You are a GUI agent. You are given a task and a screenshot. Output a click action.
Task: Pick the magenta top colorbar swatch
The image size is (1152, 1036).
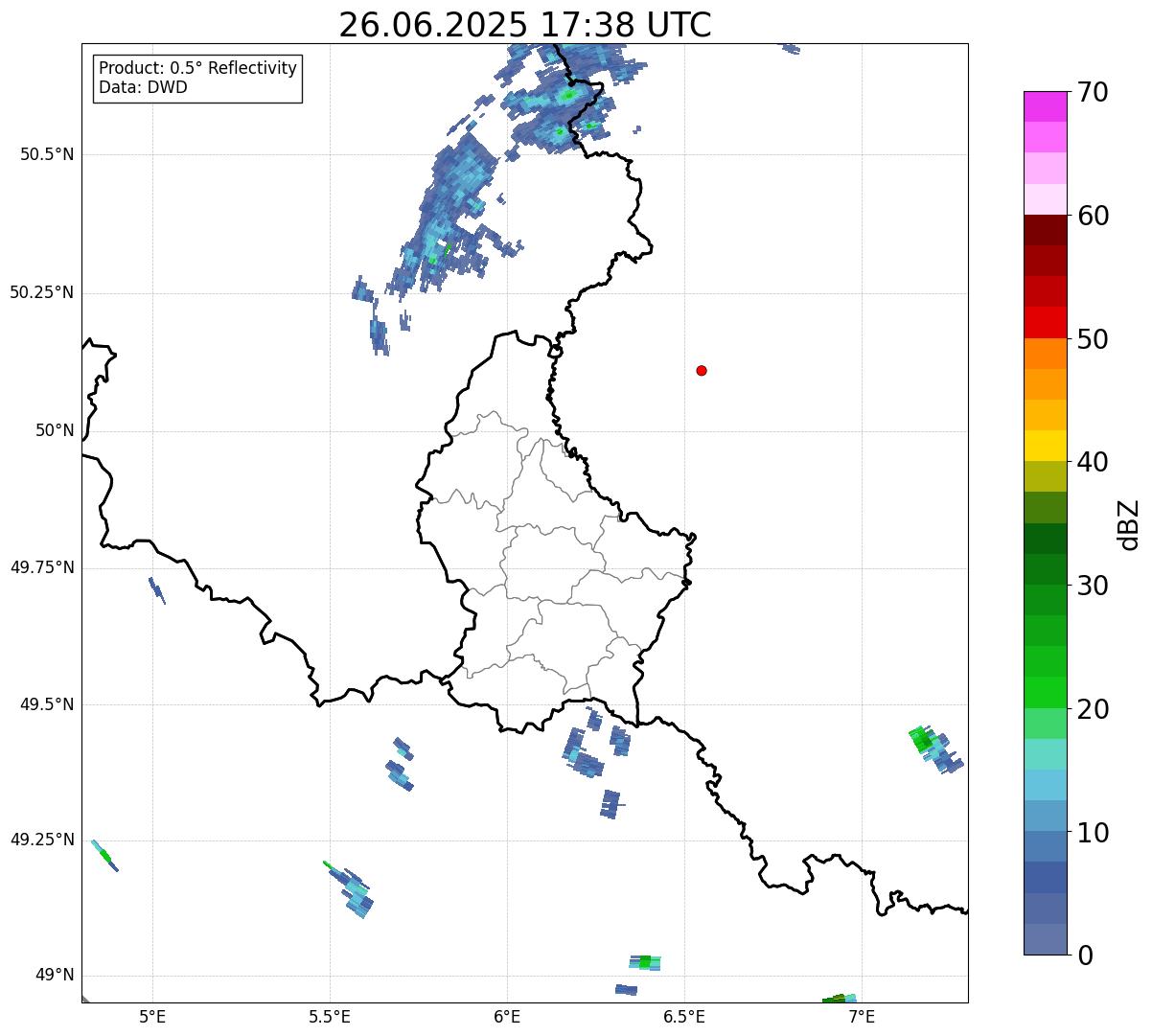pos(1045,106)
